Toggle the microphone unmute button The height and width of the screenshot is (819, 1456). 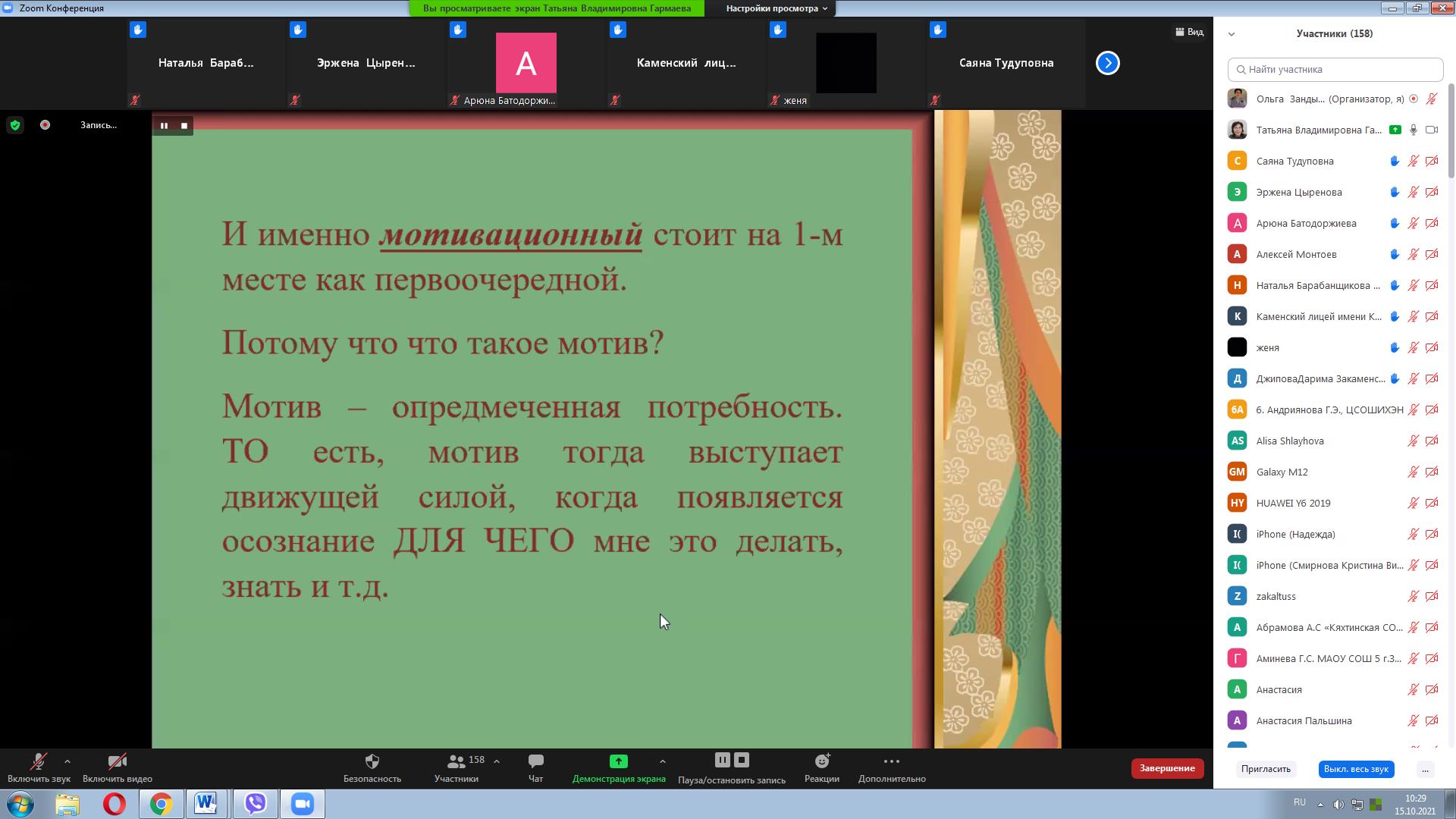pyautogui.click(x=39, y=761)
